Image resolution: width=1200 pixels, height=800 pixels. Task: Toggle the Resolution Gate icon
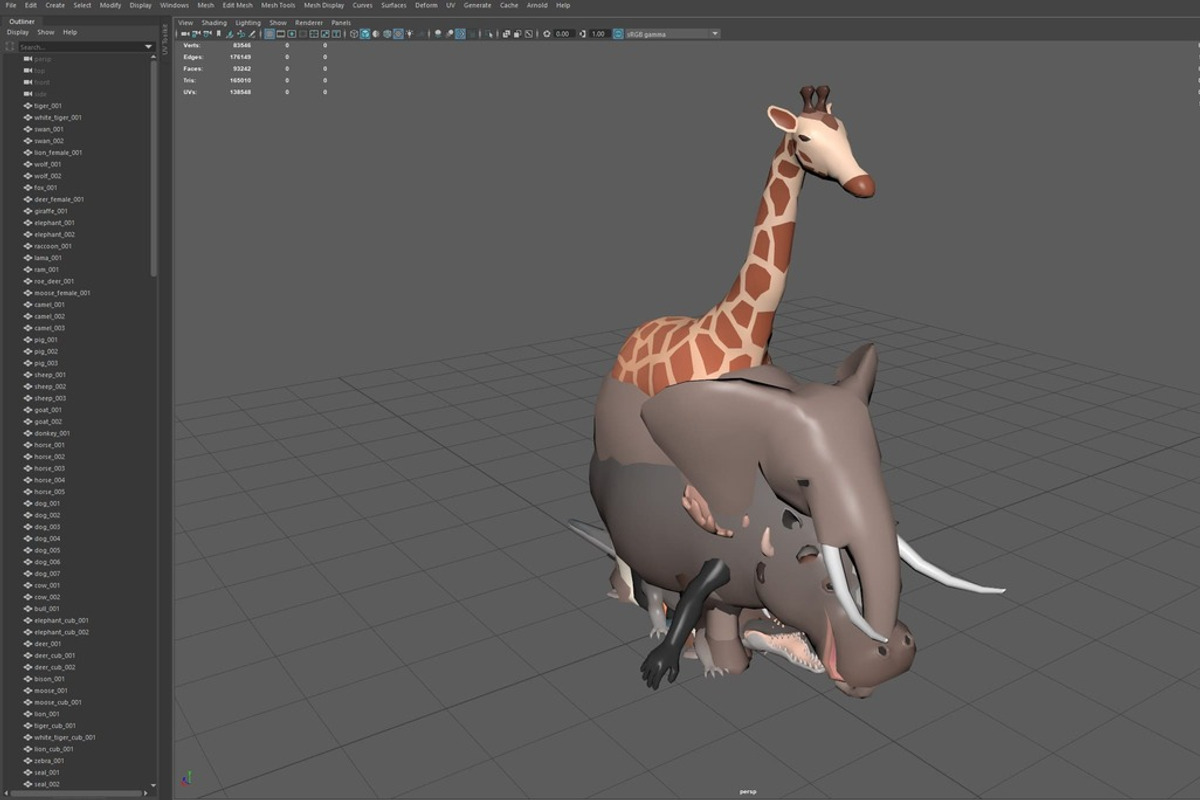point(292,34)
